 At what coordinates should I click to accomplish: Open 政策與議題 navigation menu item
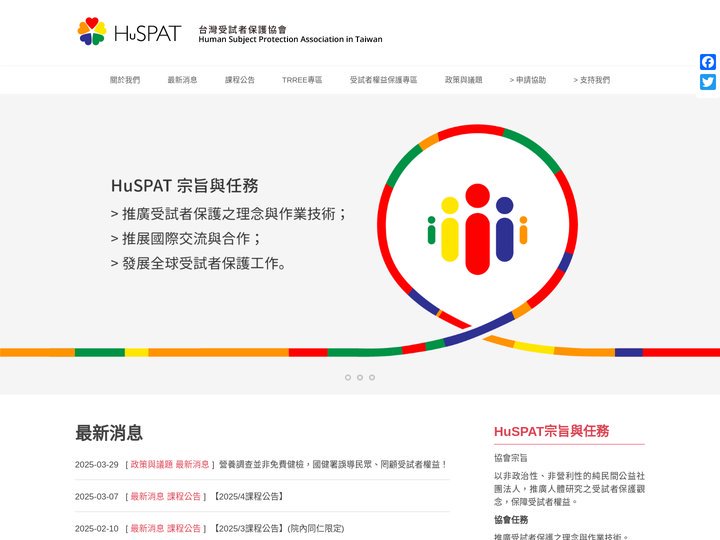pos(463,80)
